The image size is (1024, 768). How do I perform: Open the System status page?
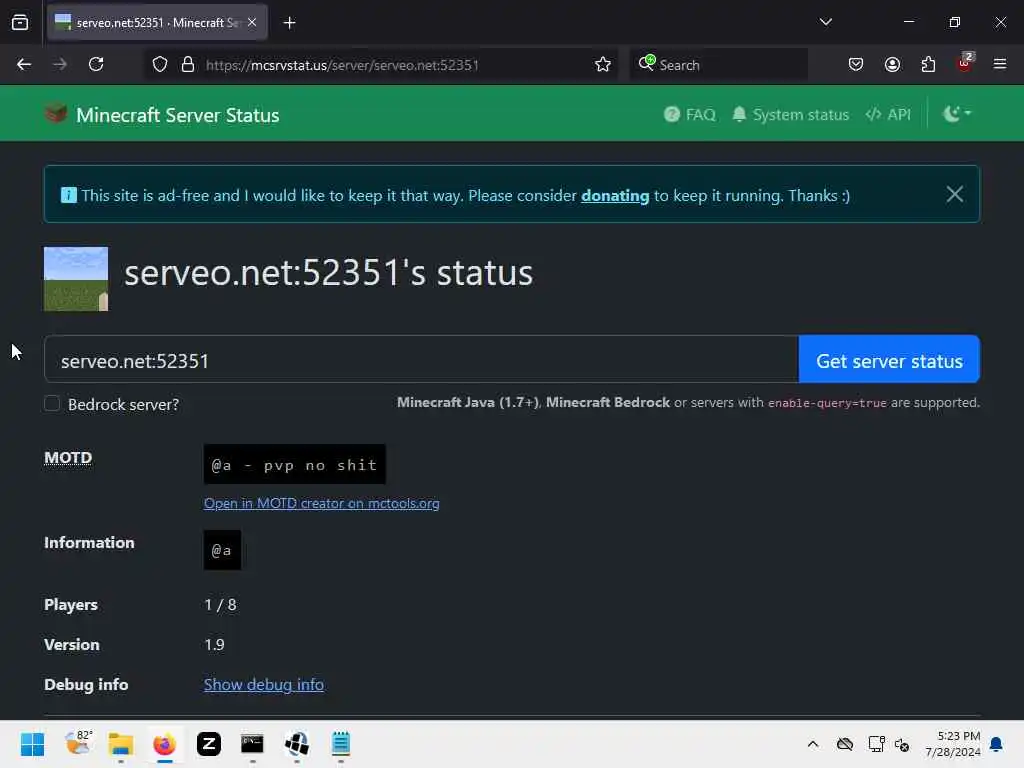[x=791, y=115]
